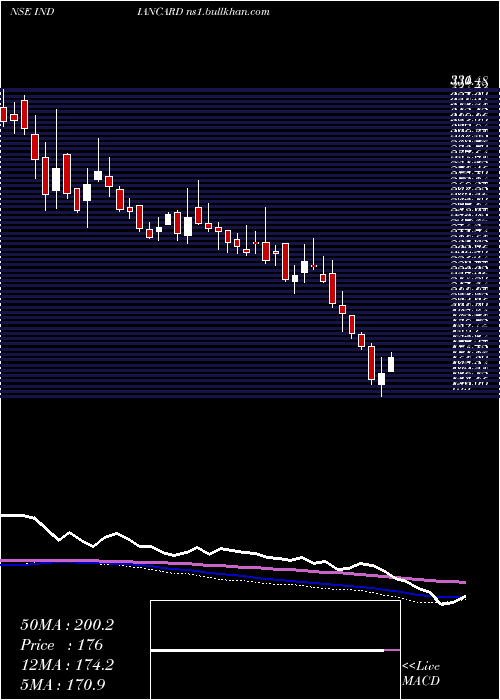Click the "<<Live MACD" label

(x=421, y=674)
